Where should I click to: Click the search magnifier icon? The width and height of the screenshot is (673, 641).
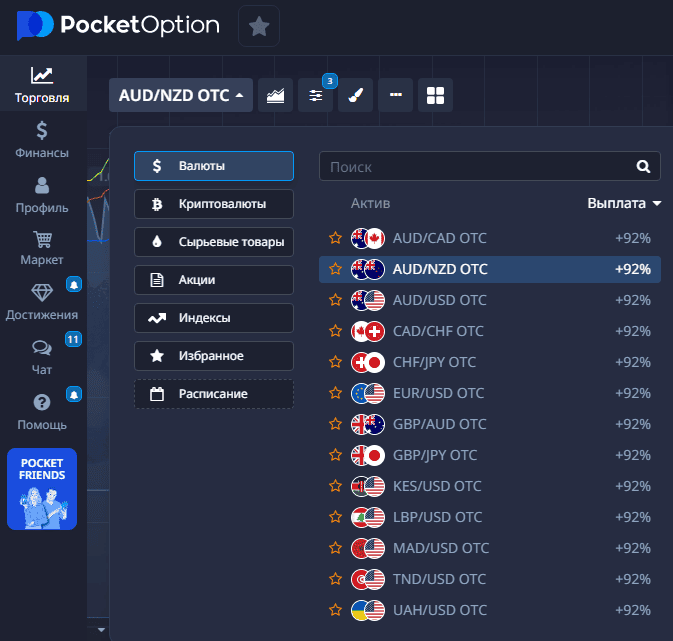[643, 166]
